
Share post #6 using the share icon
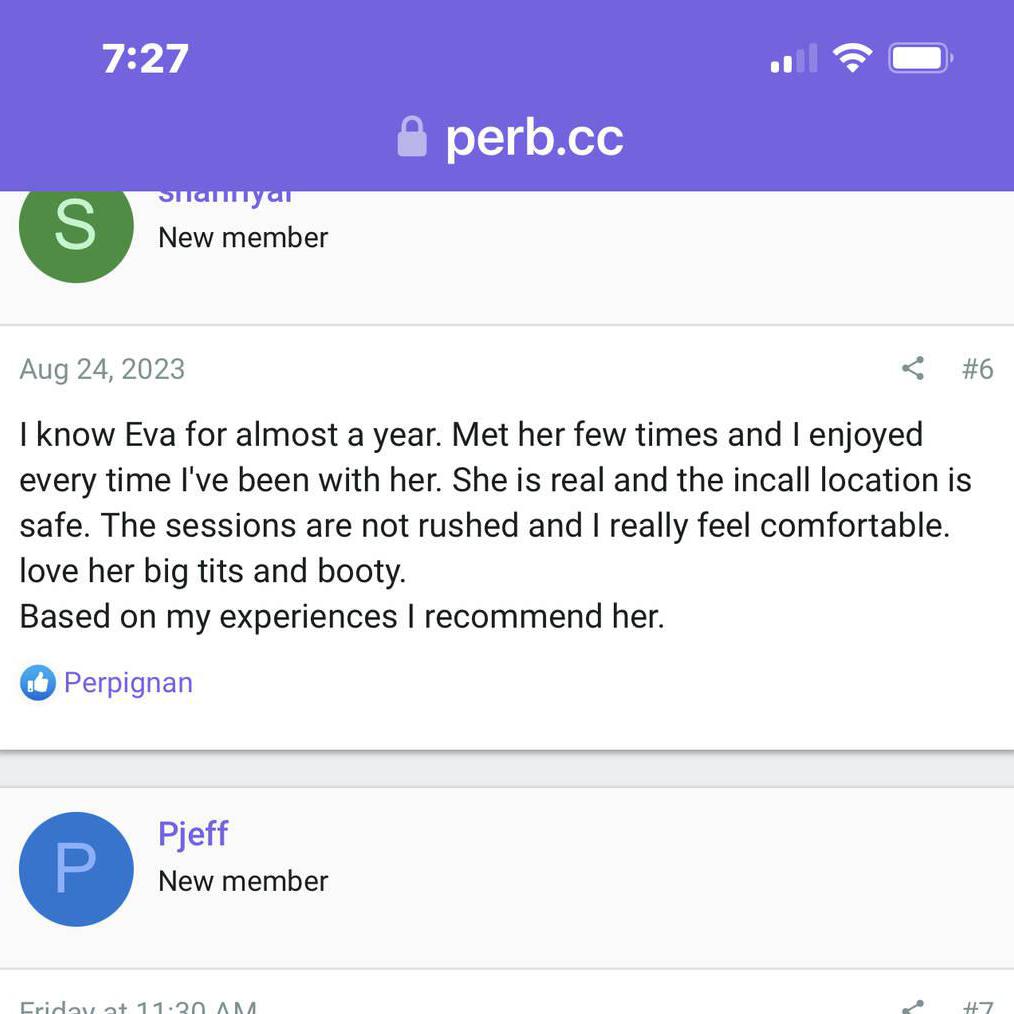[912, 369]
